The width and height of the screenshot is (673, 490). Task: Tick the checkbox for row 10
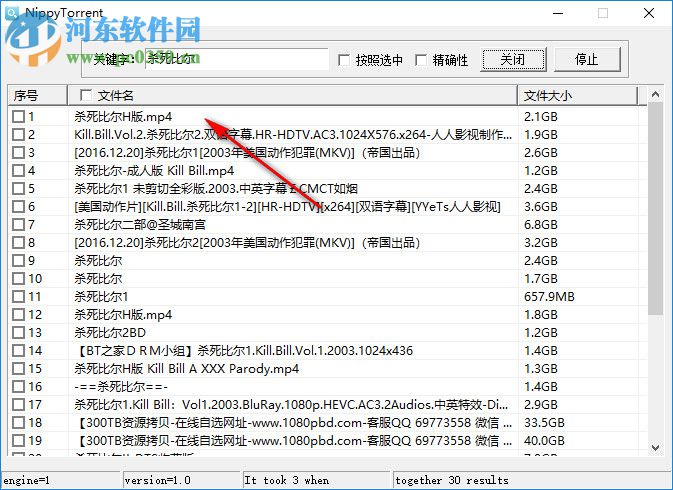coord(18,279)
